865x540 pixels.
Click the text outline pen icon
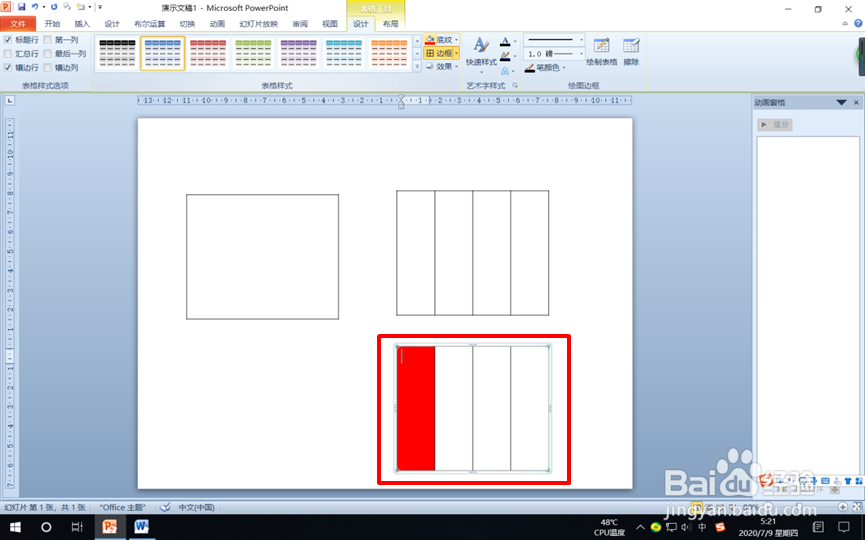tap(505, 56)
